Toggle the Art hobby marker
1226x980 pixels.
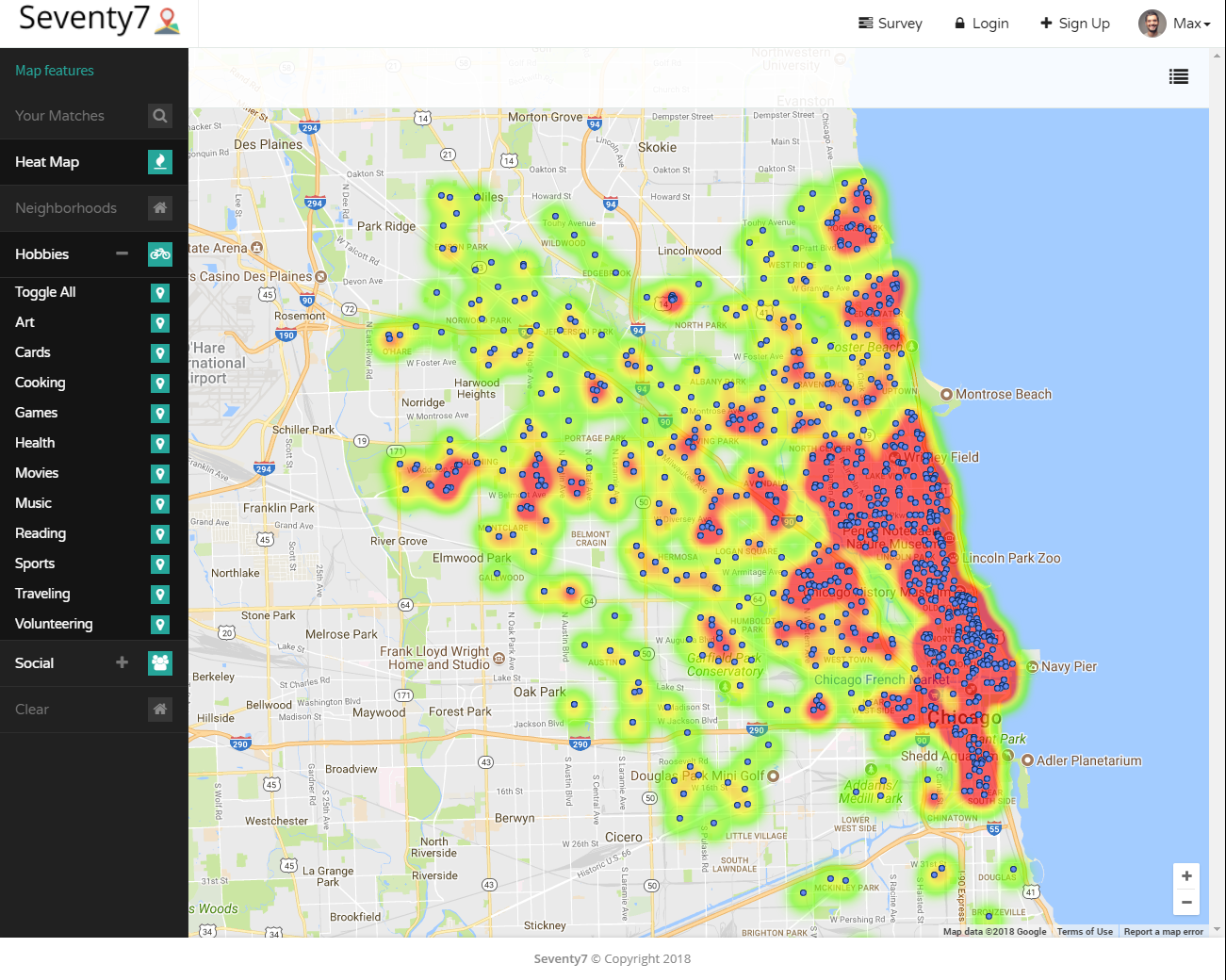160,323
